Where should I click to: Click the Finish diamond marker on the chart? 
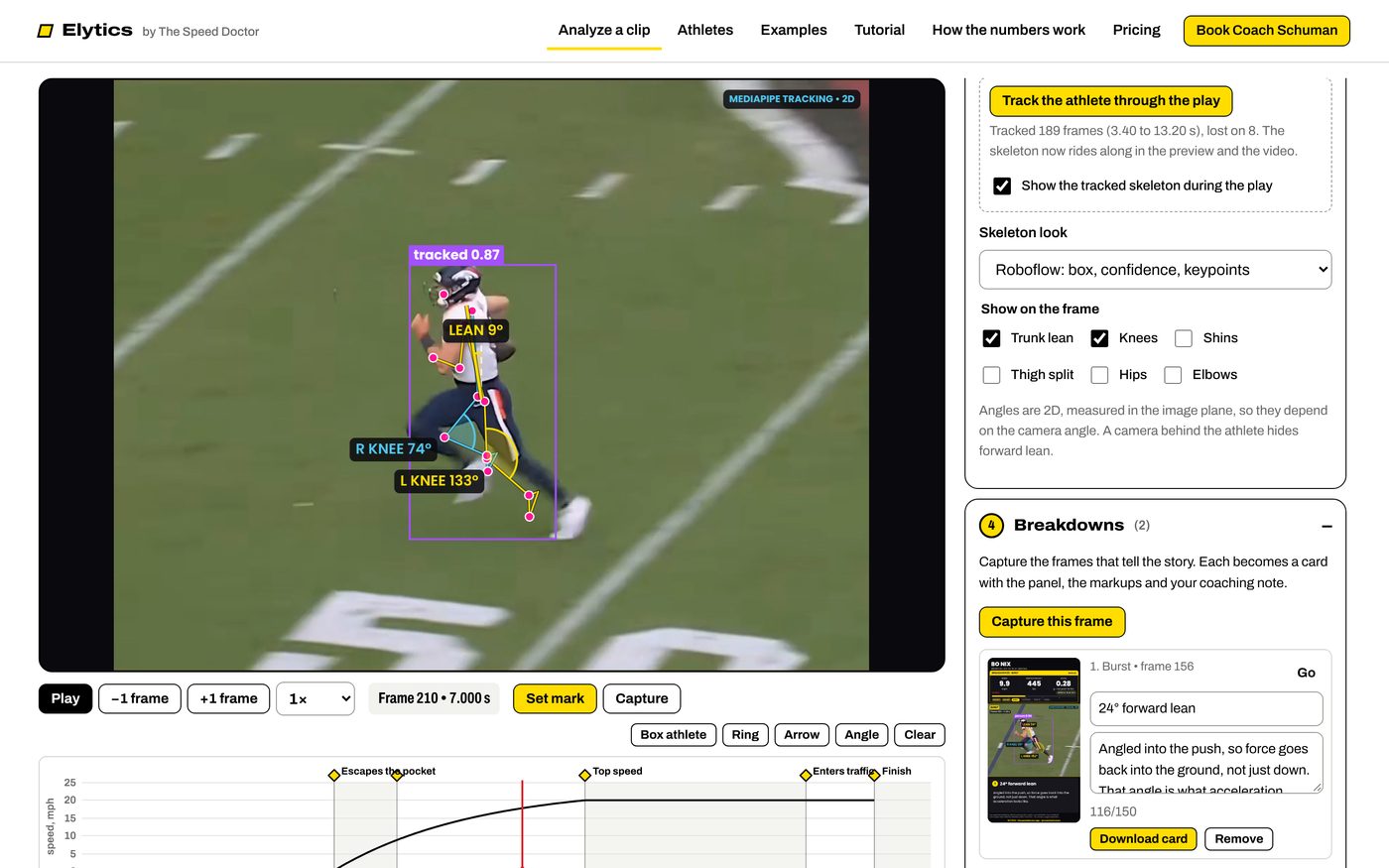click(x=874, y=775)
